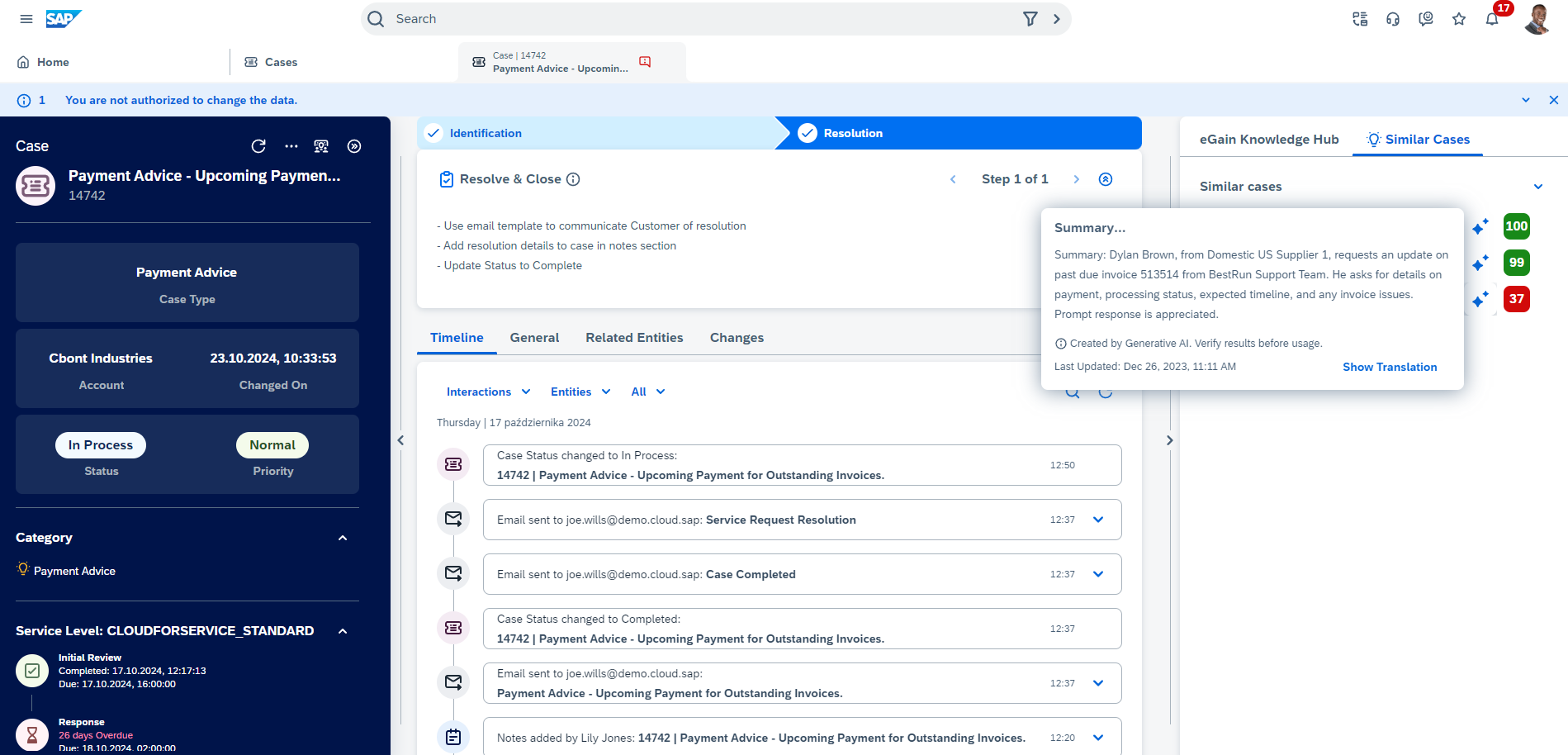Image resolution: width=1568 pixels, height=755 pixels.
Task: Open the workflow list icon in header
Action: (x=1360, y=19)
